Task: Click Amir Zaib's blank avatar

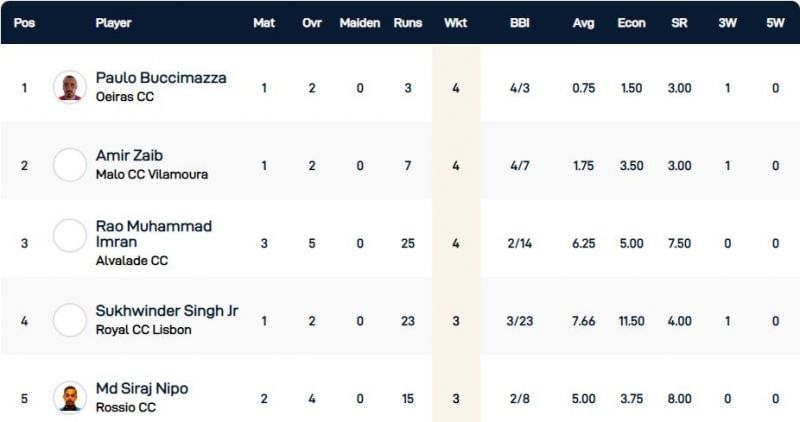Action: tap(70, 165)
